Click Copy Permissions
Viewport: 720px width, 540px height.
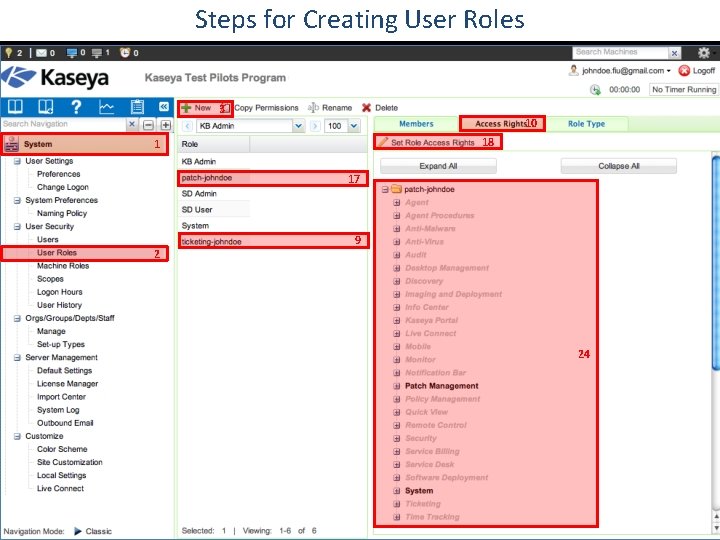click(266, 108)
